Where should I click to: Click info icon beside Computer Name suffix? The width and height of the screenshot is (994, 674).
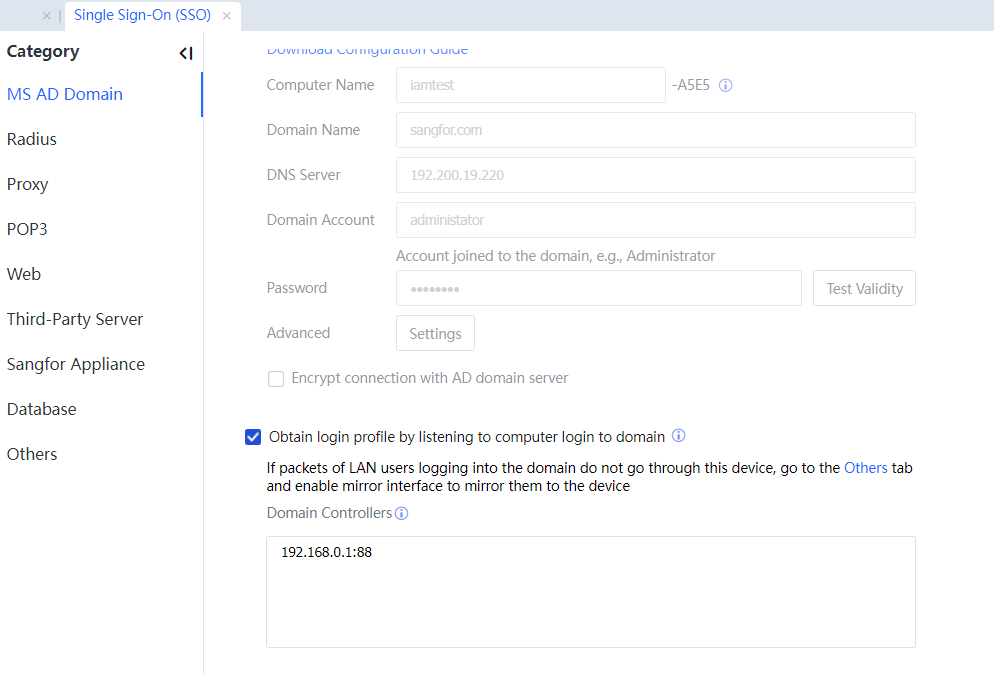(x=726, y=86)
